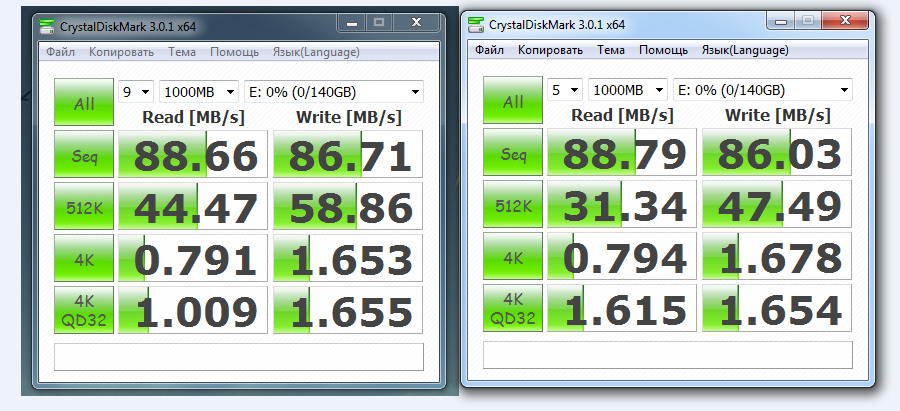900x411 pixels.
Task: Start the 4K test in left window
Action: (x=83, y=260)
